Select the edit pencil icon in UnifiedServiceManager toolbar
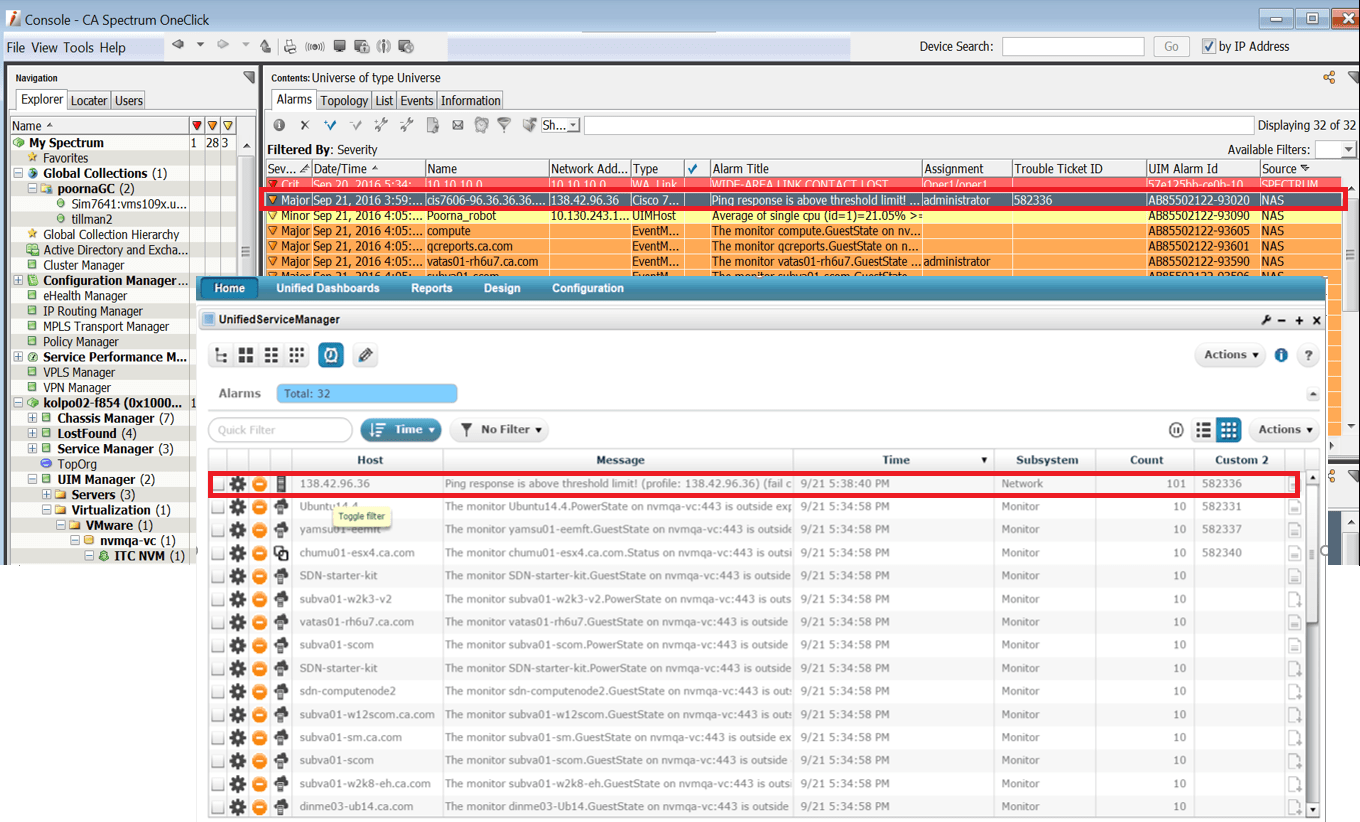Screen dimensions: 1360x822 tap(365, 354)
